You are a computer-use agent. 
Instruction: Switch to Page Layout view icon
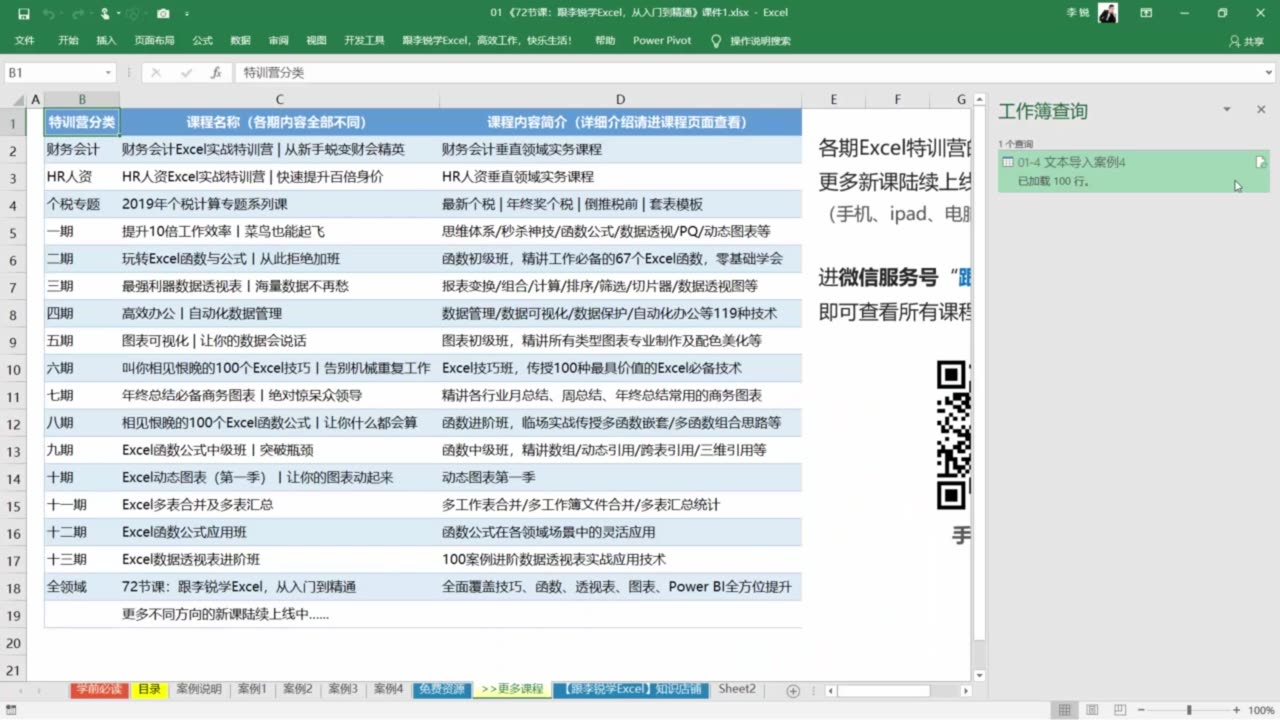click(1094, 710)
